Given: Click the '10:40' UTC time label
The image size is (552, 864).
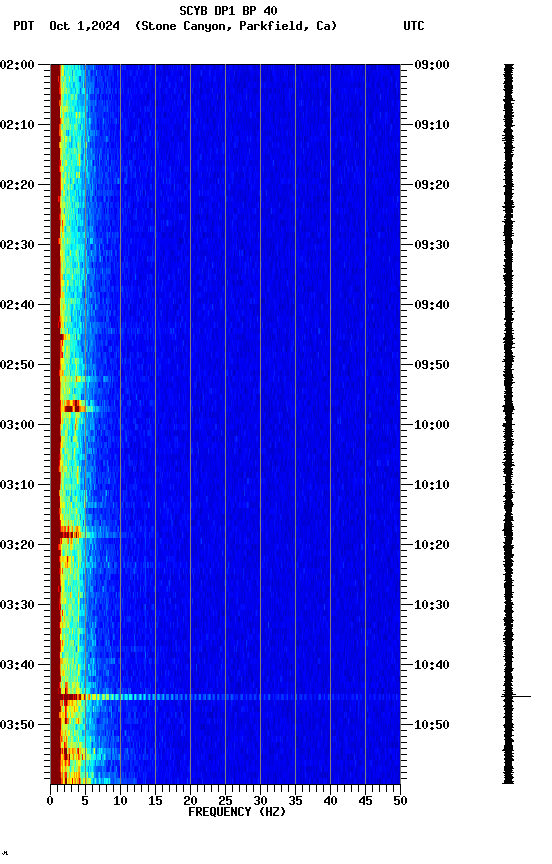Looking at the screenshot, I should coord(432,665).
